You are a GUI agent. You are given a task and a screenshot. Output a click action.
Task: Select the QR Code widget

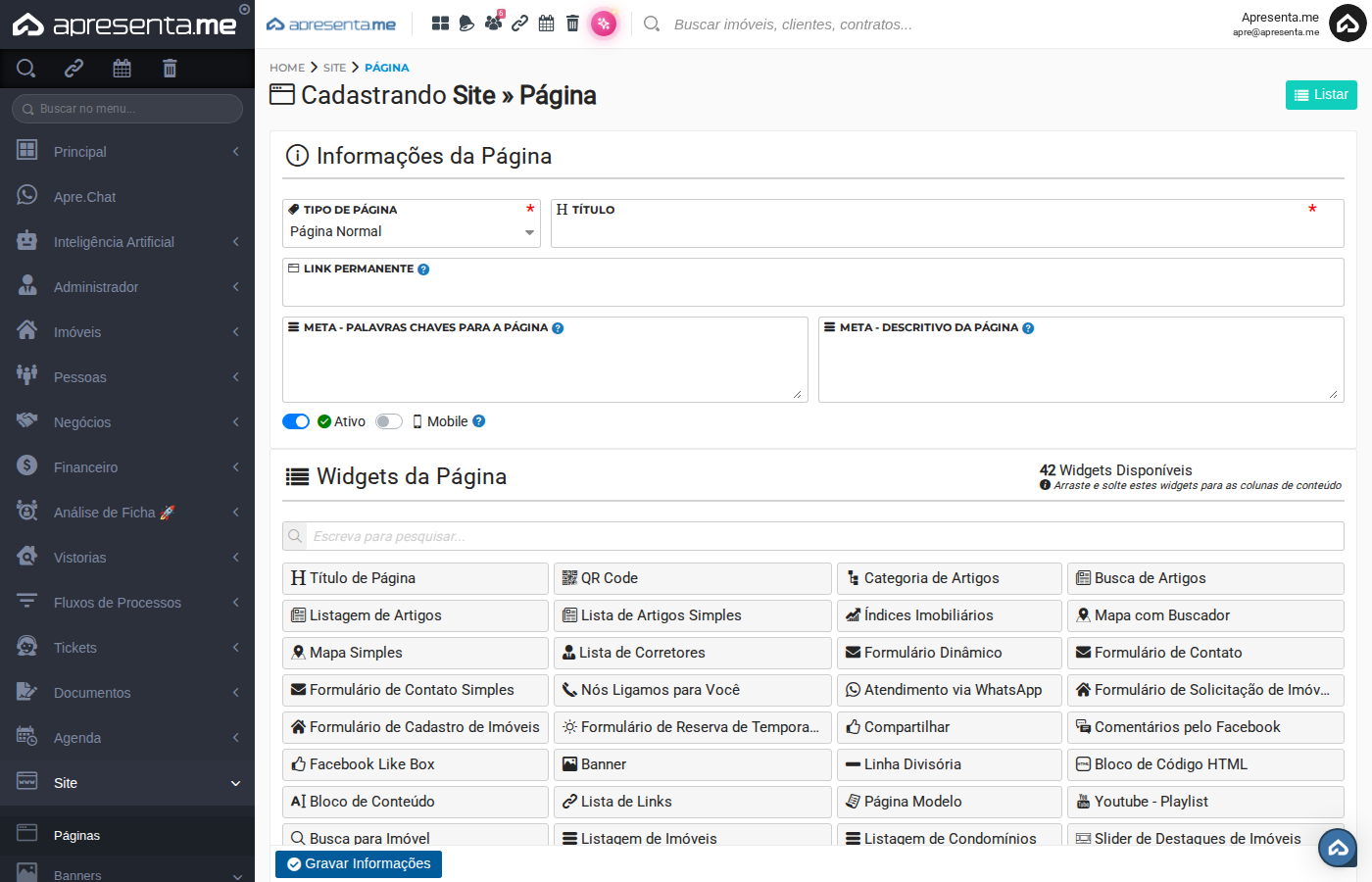coord(692,578)
